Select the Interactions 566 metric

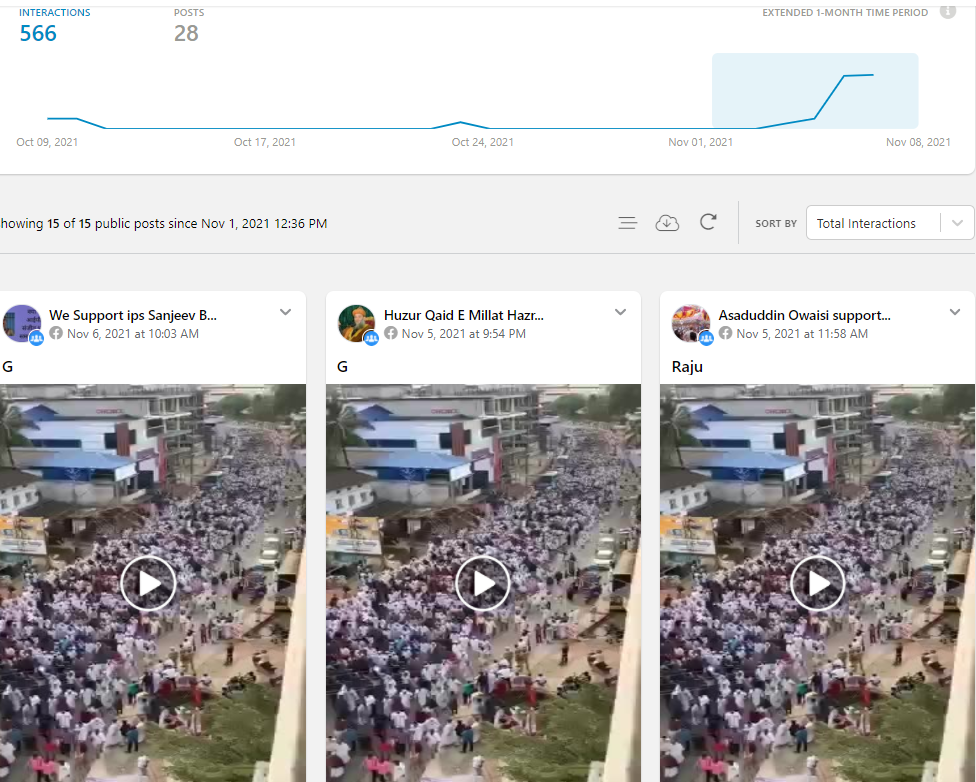(39, 33)
